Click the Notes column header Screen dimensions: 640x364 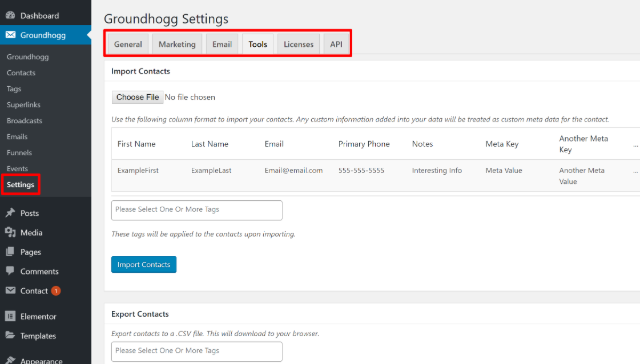422,144
